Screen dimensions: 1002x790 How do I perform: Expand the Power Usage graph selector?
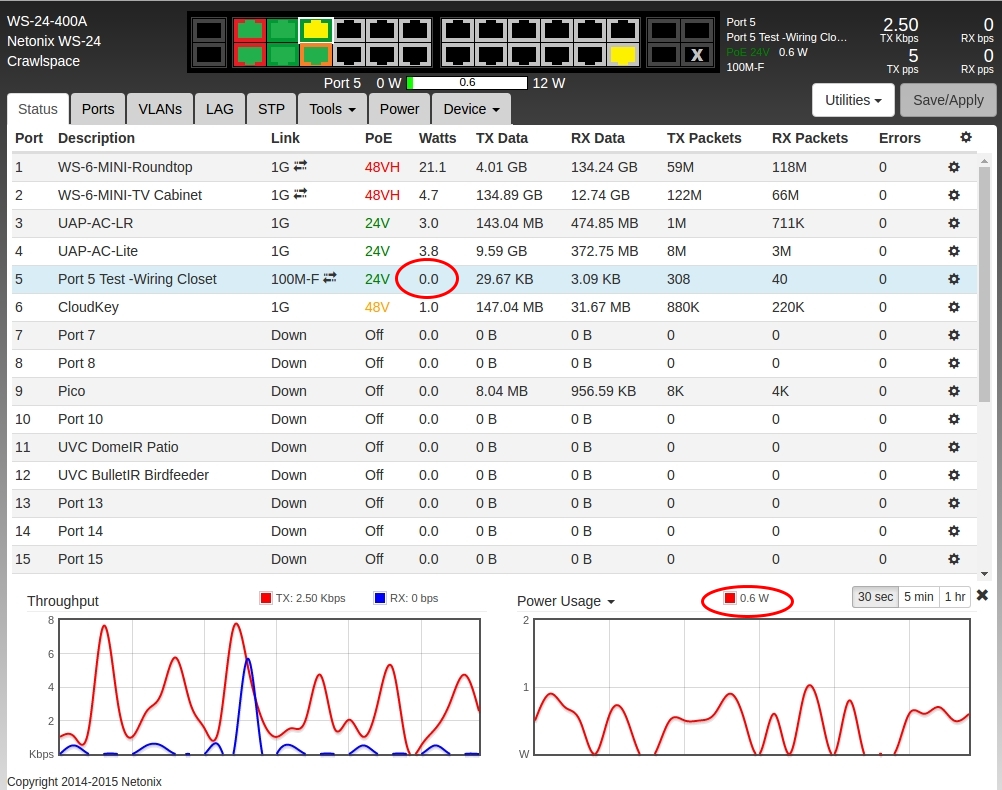pos(566,601)
